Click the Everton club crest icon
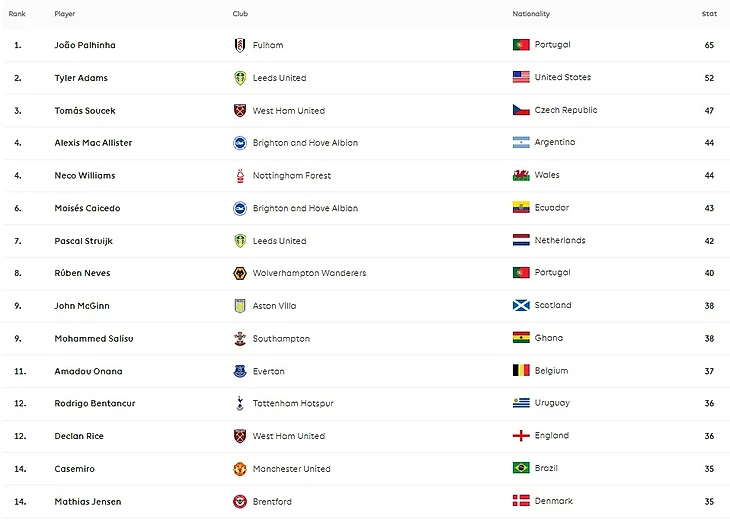Viewport: 730px width, 520px height. (239, 371)
